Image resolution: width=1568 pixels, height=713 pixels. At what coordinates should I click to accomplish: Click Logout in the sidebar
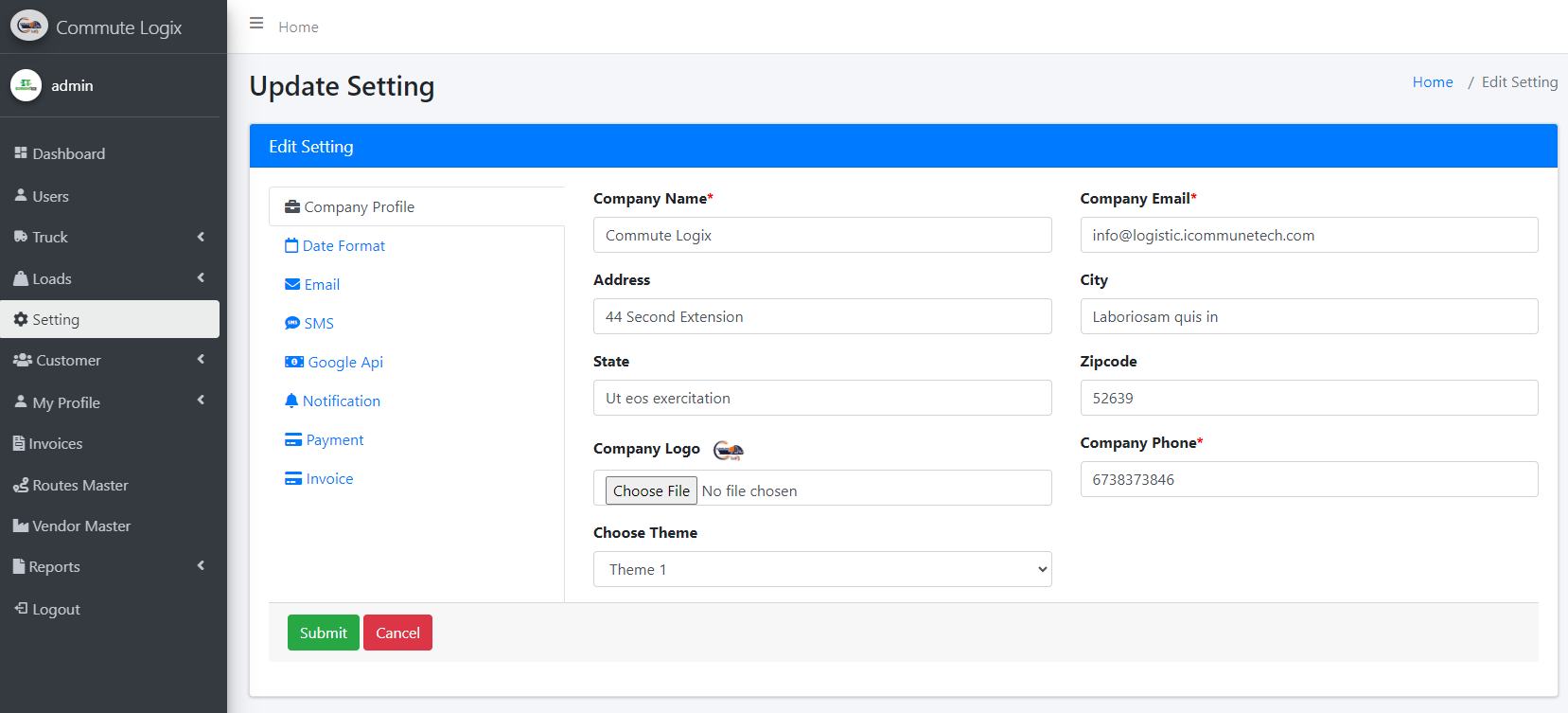click(x=56, y=609)
